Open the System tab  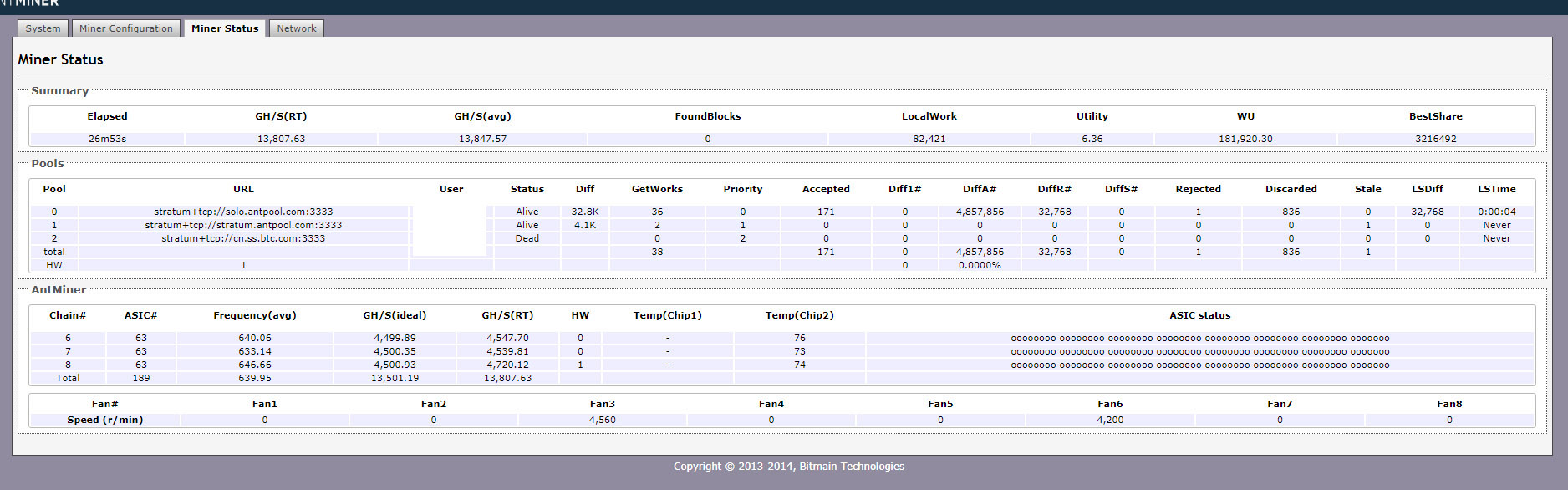click(x=43, y=28)
